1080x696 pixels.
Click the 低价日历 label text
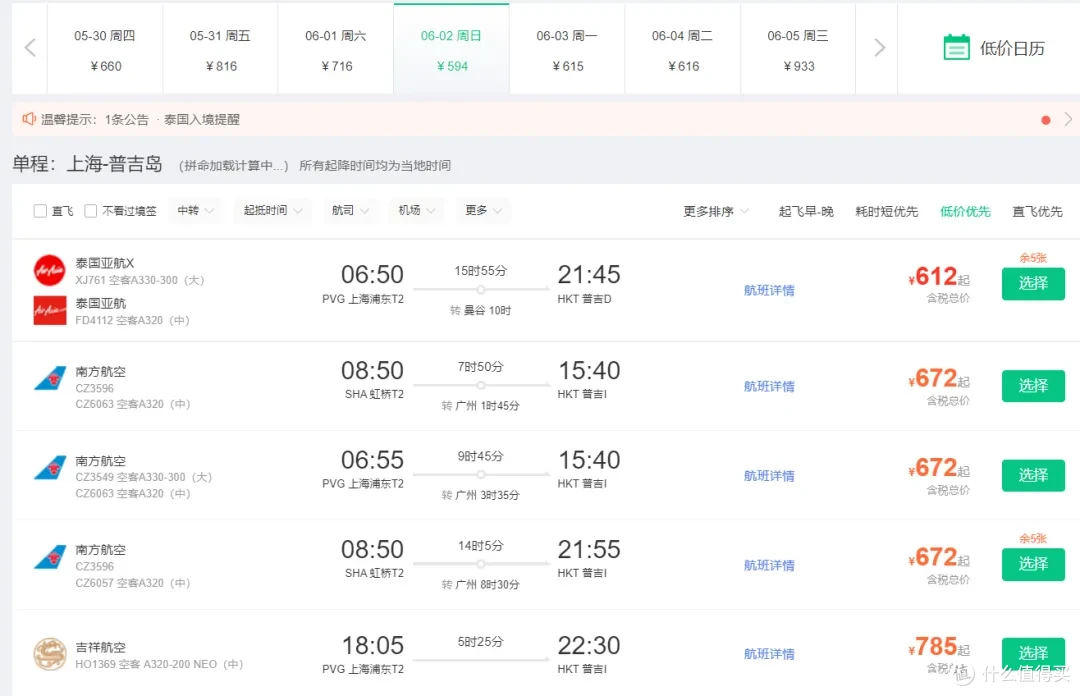pyautogui.click(x=1012, y=48)
